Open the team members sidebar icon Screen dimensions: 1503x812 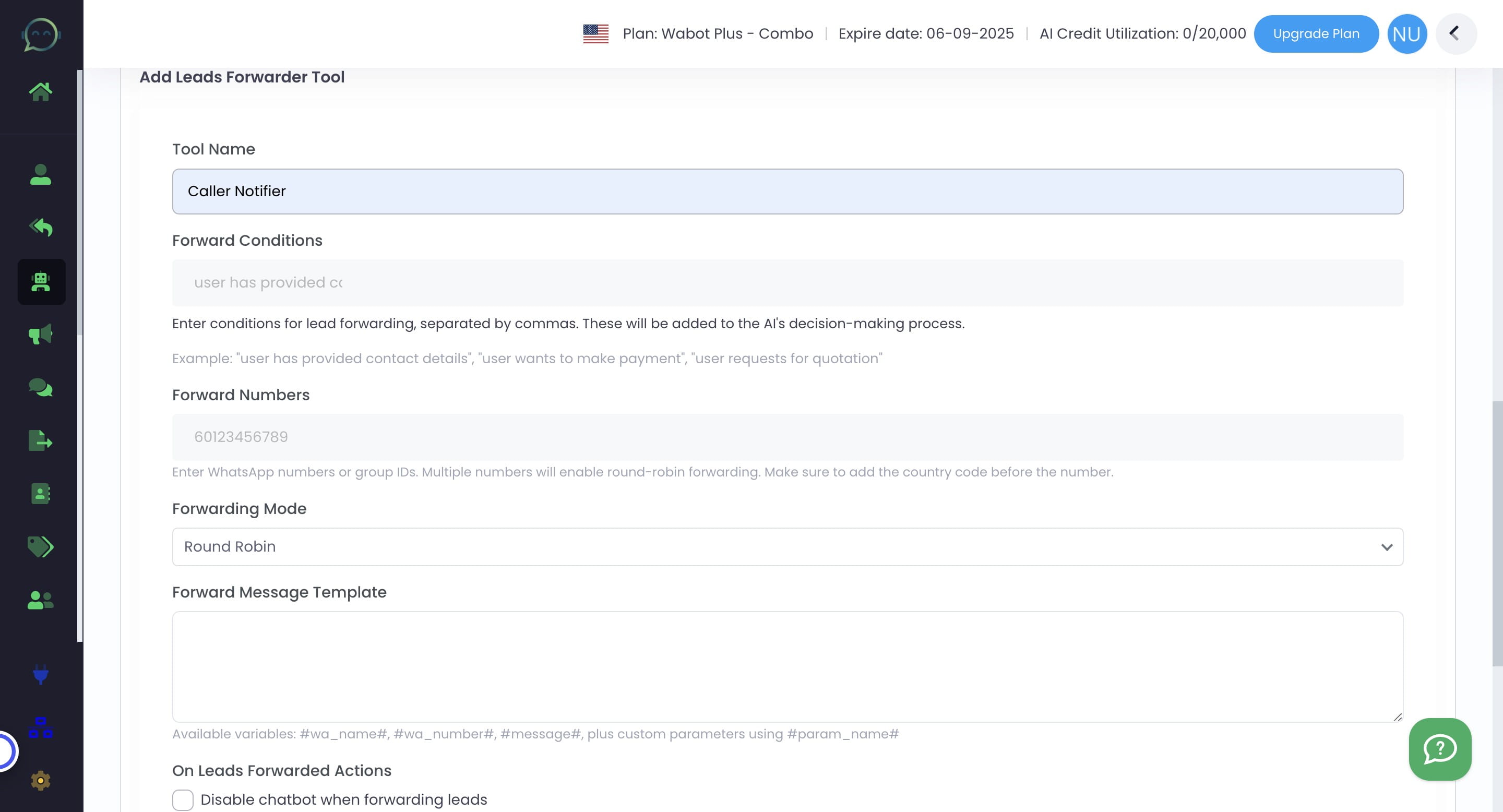click(x=41, y=600)
